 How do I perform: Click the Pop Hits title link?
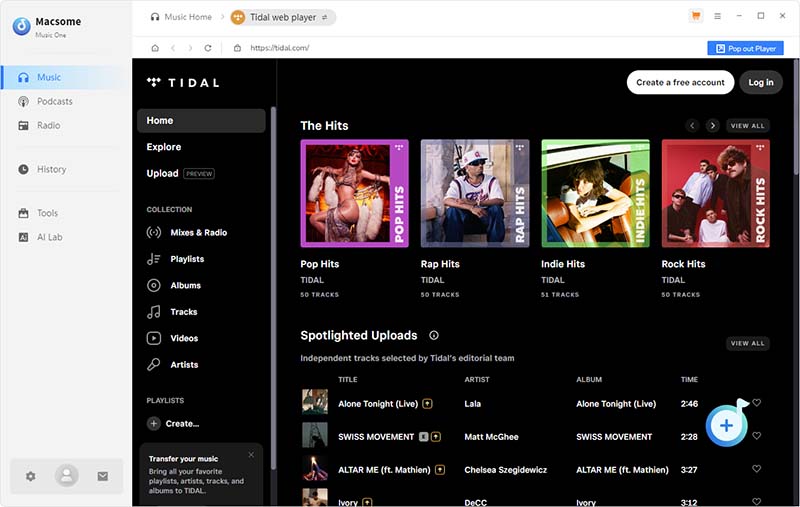pyautogui.click(x=319, y=264)
